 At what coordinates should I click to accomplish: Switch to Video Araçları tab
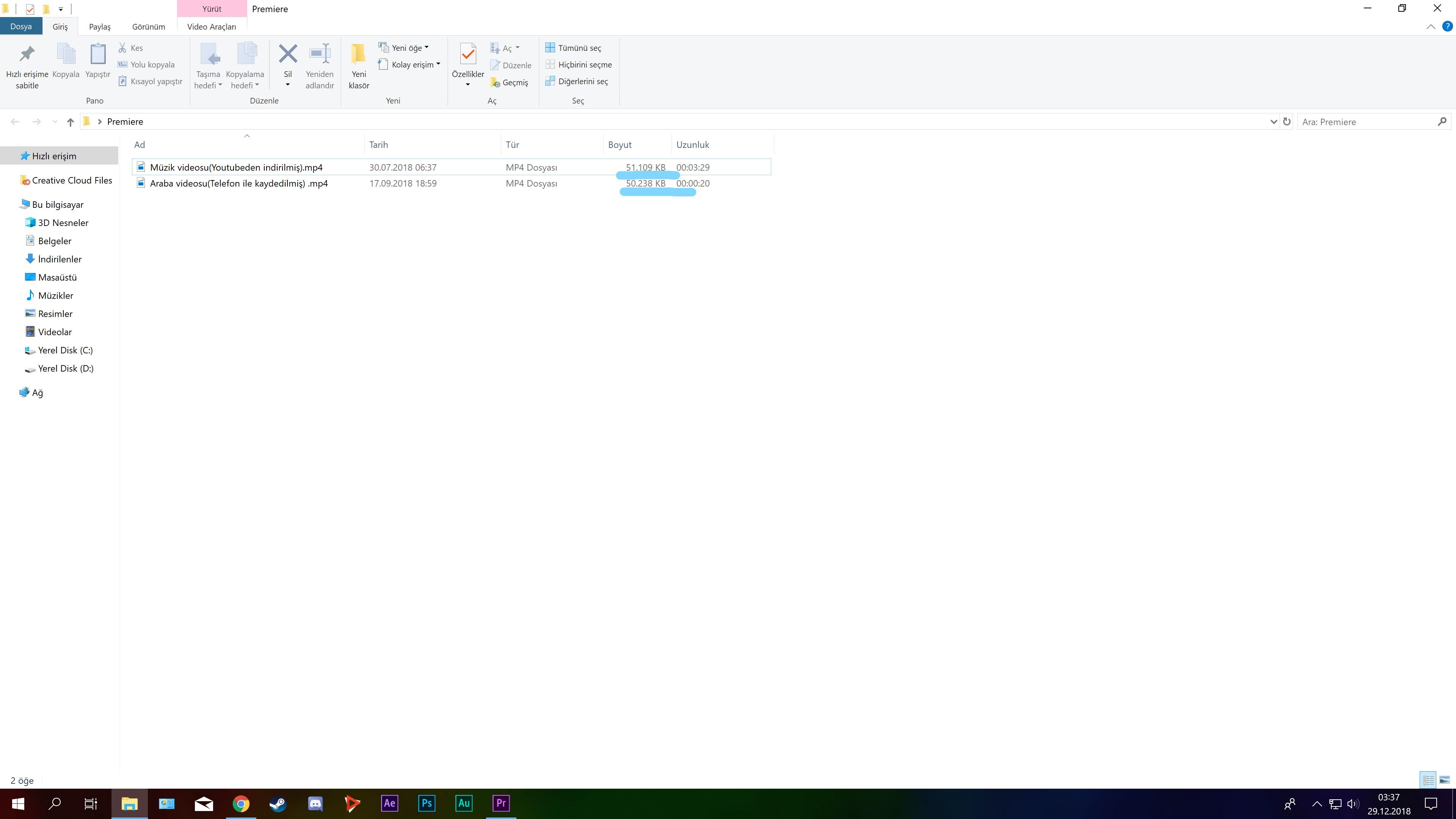click(212, 27)
